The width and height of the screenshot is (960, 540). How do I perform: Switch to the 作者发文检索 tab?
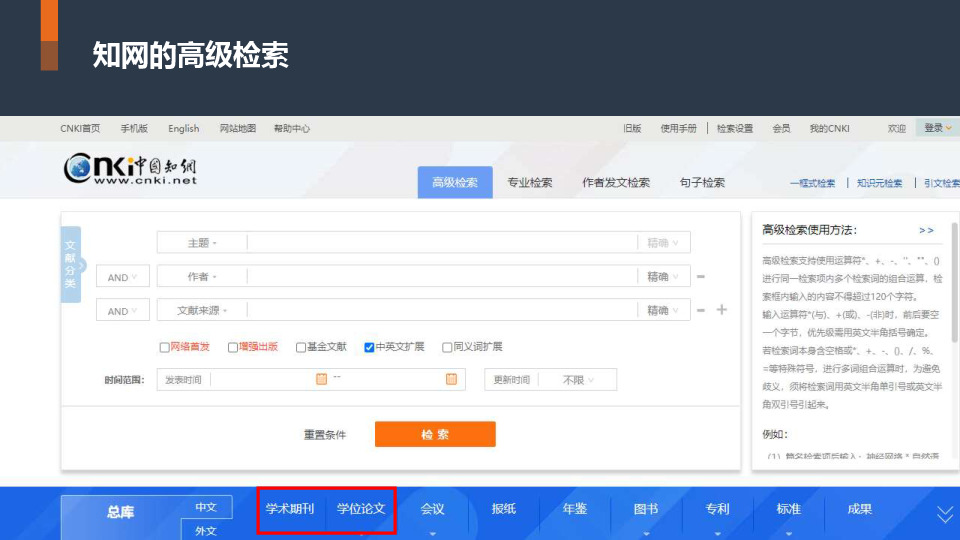pos(616,182)
